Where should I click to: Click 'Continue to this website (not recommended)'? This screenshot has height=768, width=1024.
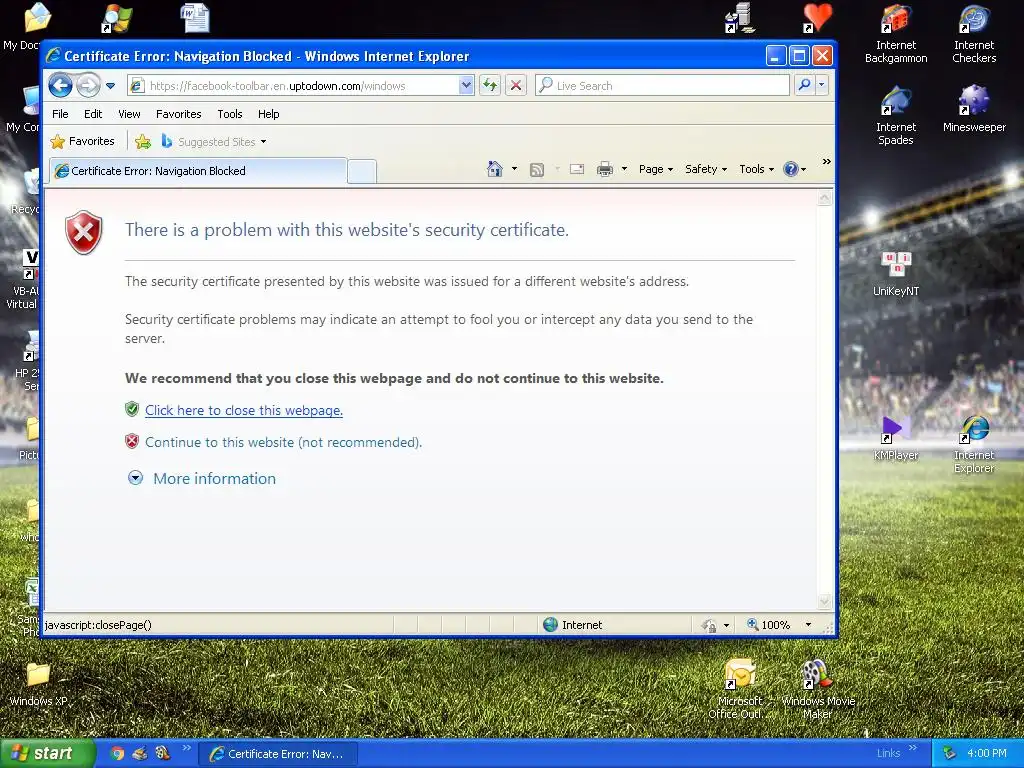[283, 442]
